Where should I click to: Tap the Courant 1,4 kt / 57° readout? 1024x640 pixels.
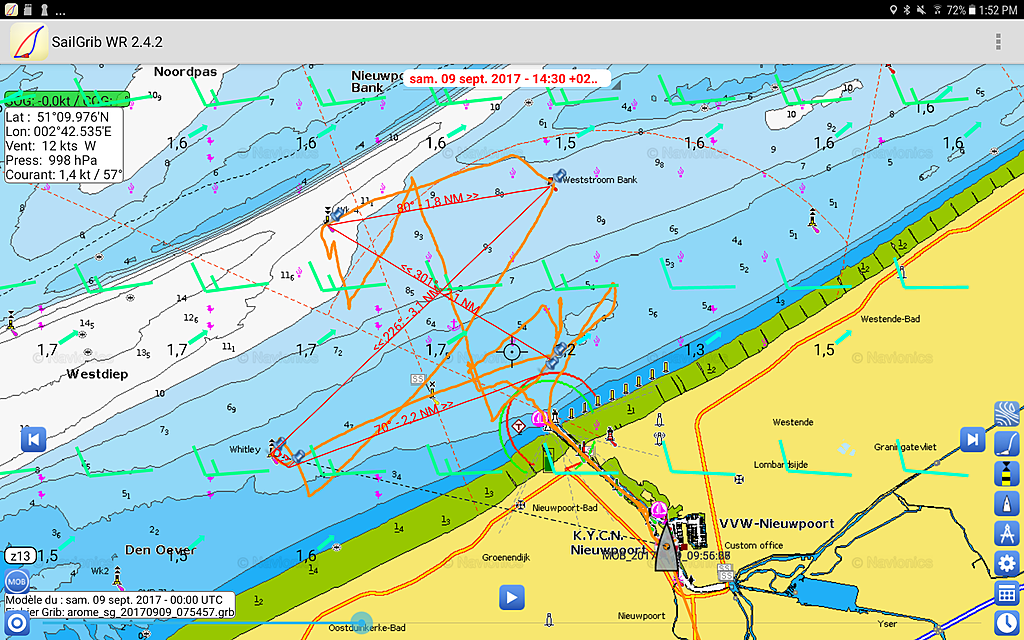pyautogui.click(x=63, y=174)
